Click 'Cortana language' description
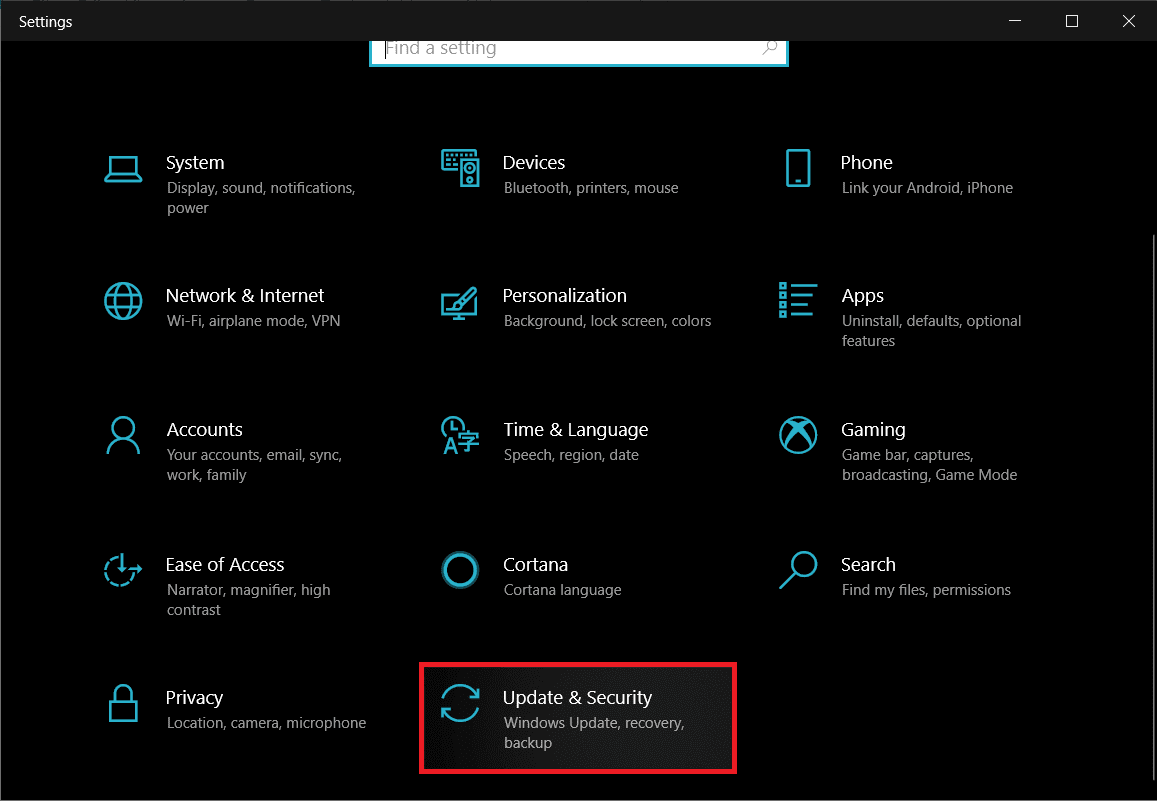 pyautogui.click(x=562, y=590)
